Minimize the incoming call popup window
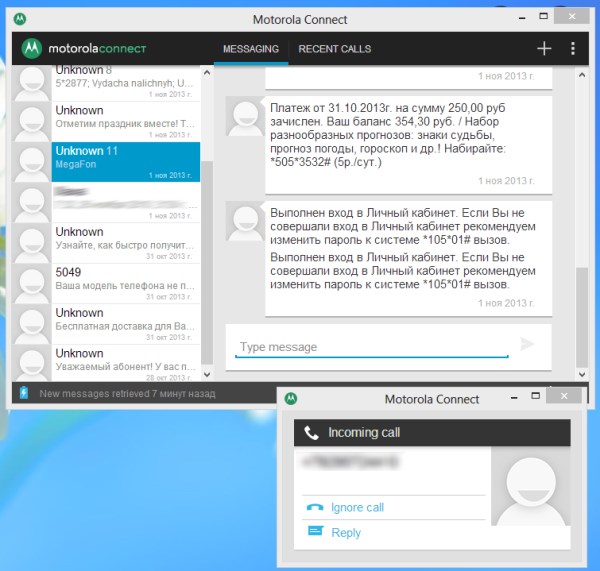The height and width of the screenshot is (571, 600). coord(514,397)
